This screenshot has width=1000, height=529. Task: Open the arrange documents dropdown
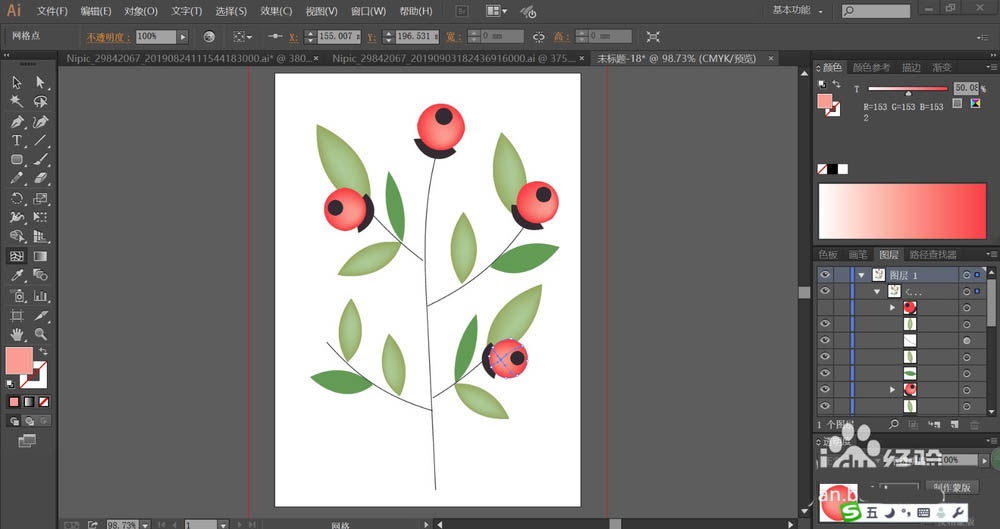(497, 11)
